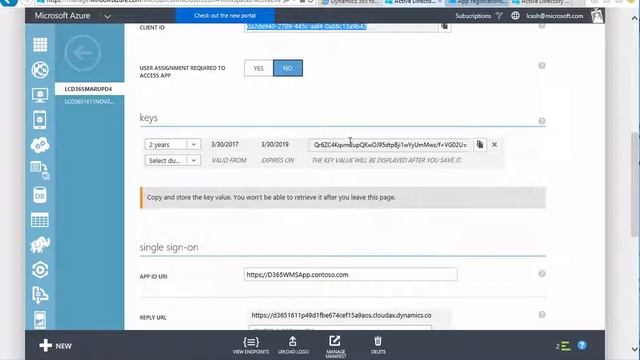Click the New plus button
The width and height of the screenshot is (640, 360).
pyautogui.click(x=56, y=346)
